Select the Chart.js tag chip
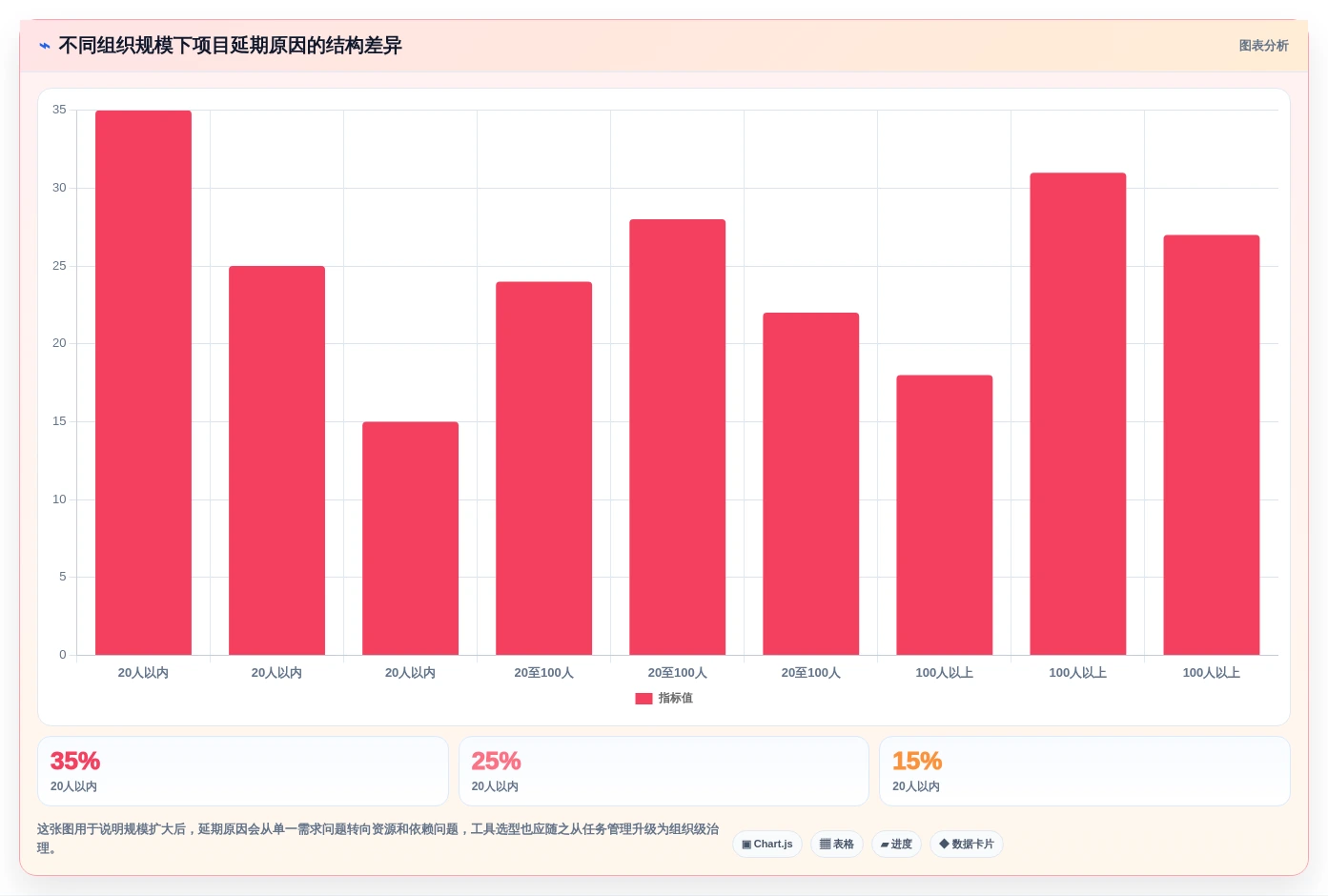The width and height of the screenshot is (1328, 896). click(x=767, y=845)
